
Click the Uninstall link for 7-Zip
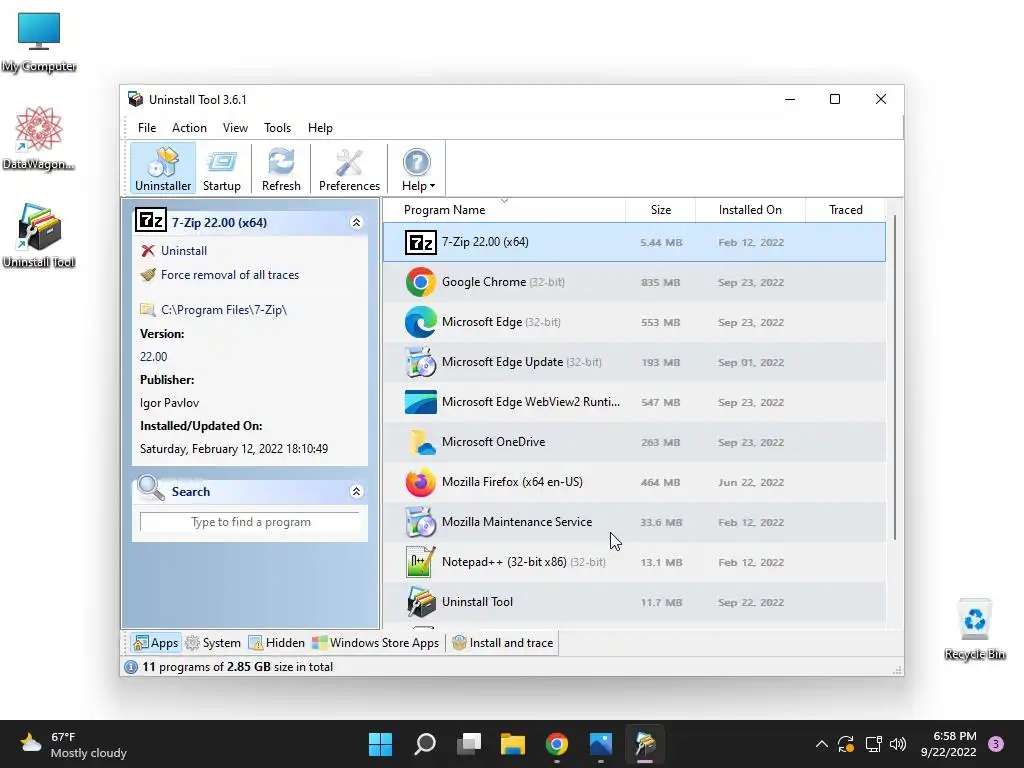[x=184, y=251]
